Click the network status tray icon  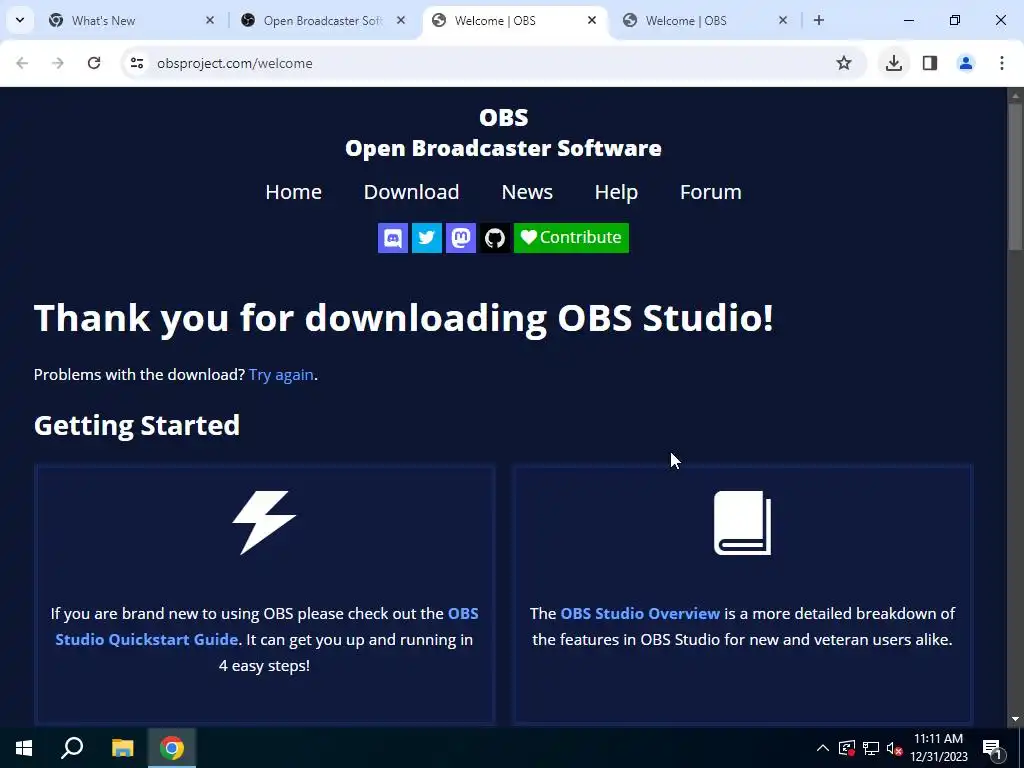(x=871, y=748)
